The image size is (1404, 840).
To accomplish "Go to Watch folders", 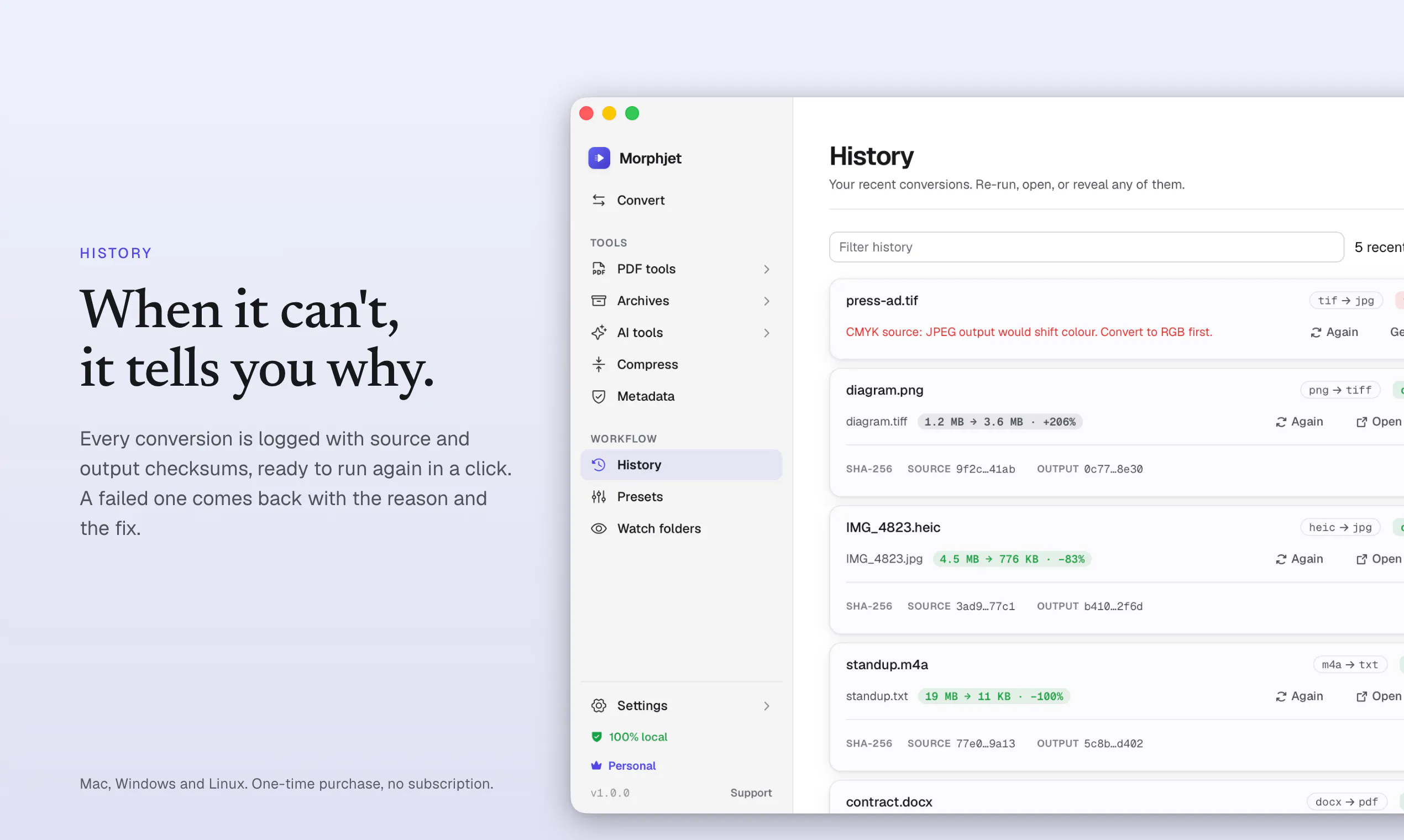I will (681, 528).
